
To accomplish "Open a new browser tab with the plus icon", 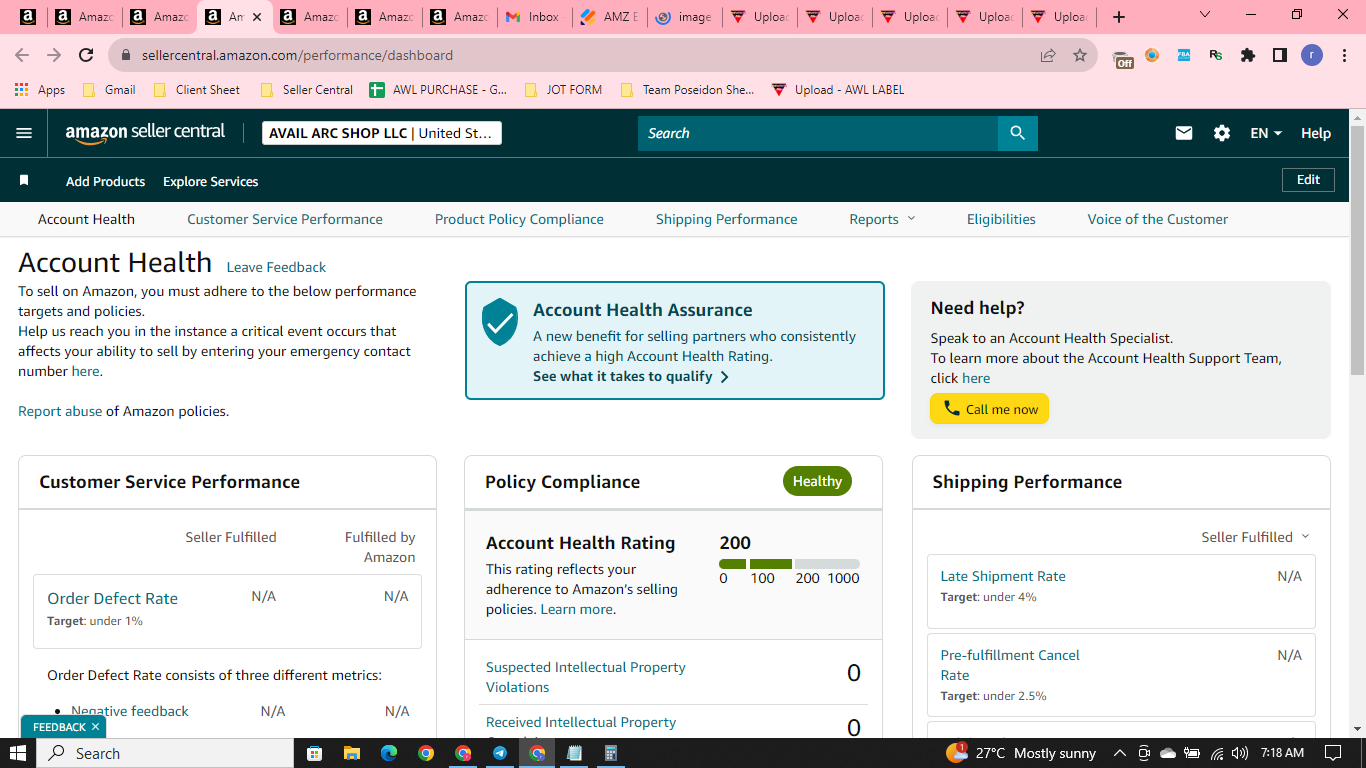I will 1119,17.
